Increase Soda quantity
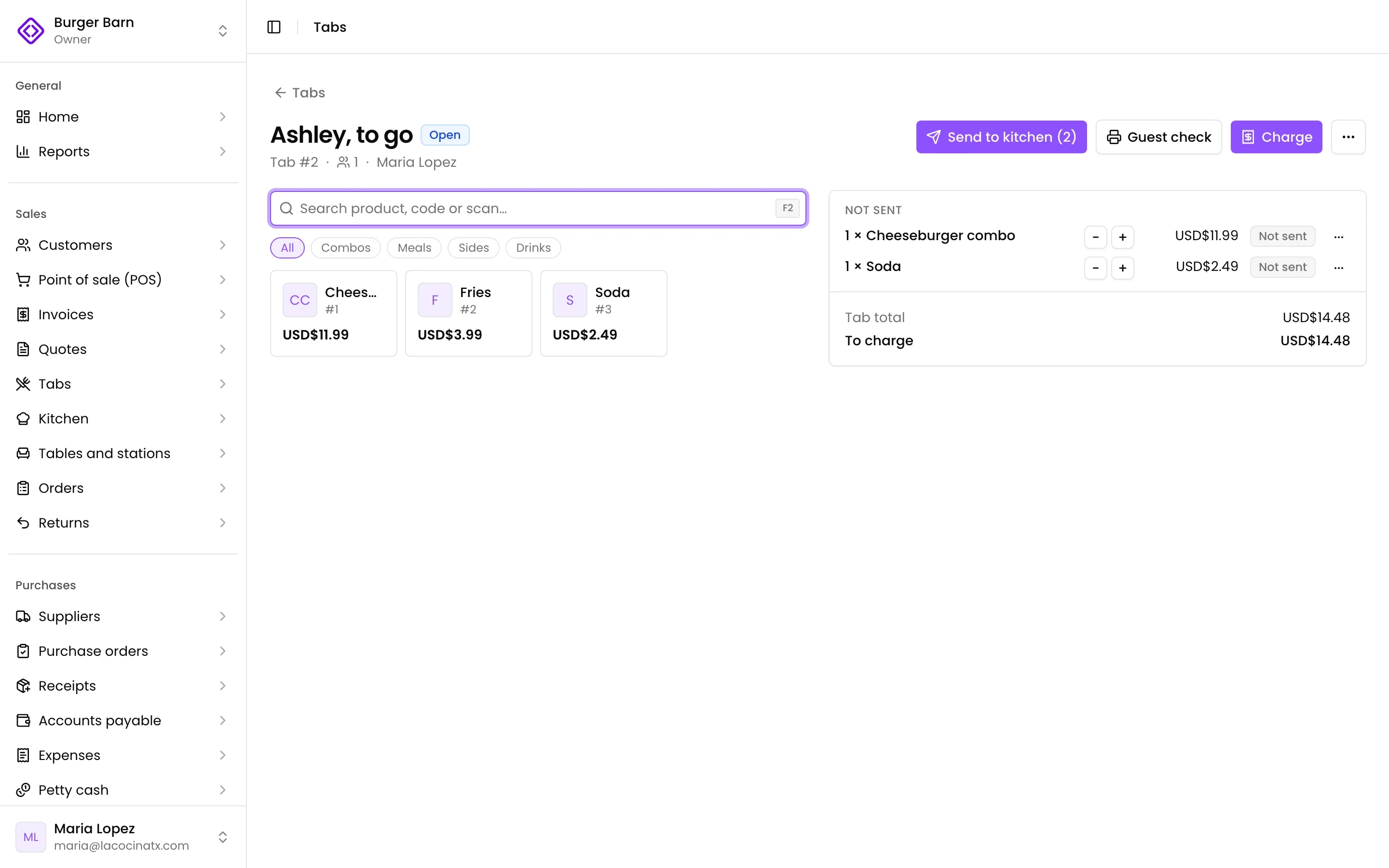This screenshot has height=868, width=1389. click(x=1122, y=268)
